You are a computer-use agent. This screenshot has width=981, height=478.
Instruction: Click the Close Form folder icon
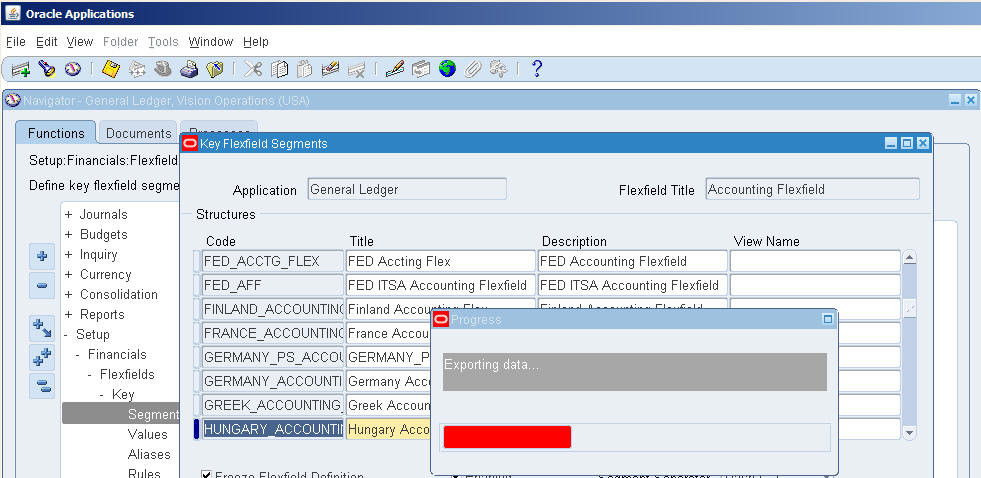(x=215, y=69)
